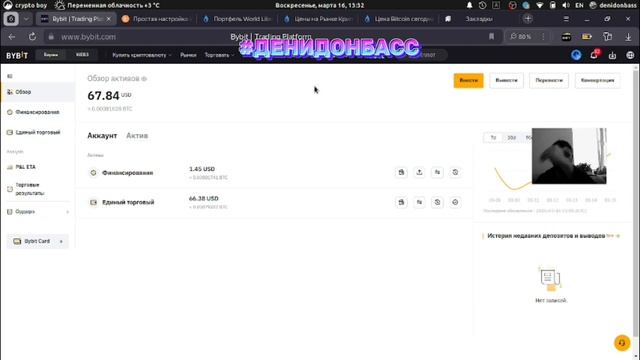Open the language globe icon

(x=630, y=56)
